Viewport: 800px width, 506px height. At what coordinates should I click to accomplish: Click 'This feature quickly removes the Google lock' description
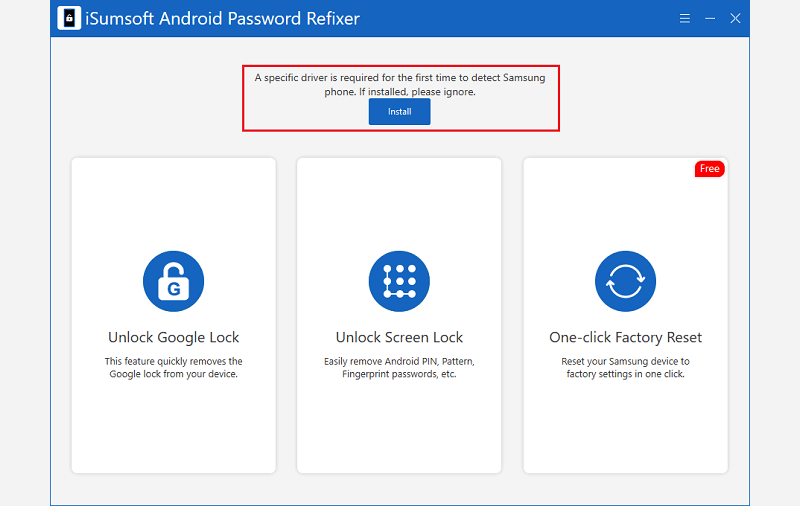coord(173,367)
